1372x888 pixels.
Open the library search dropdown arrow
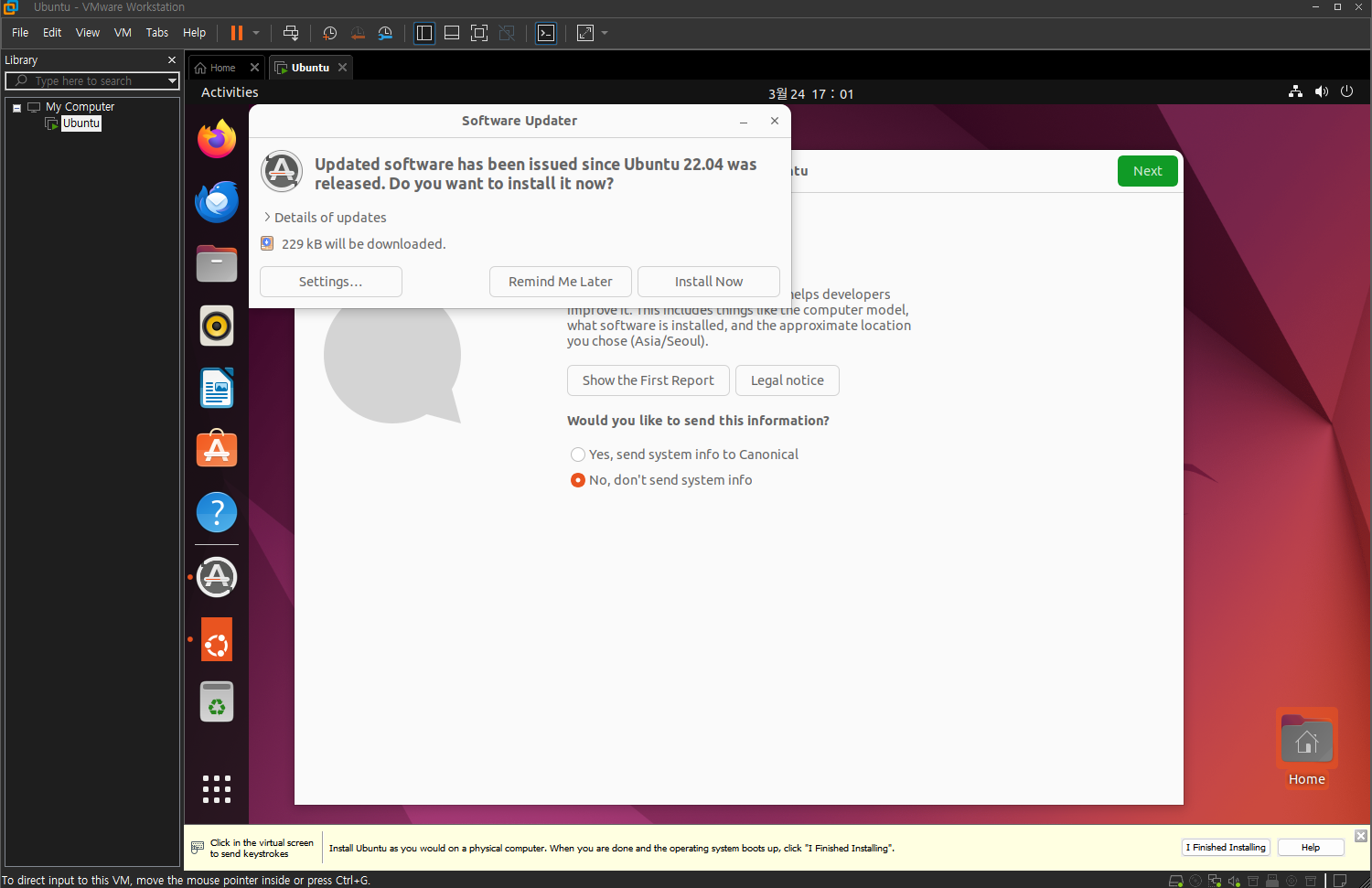click(172, 81)
